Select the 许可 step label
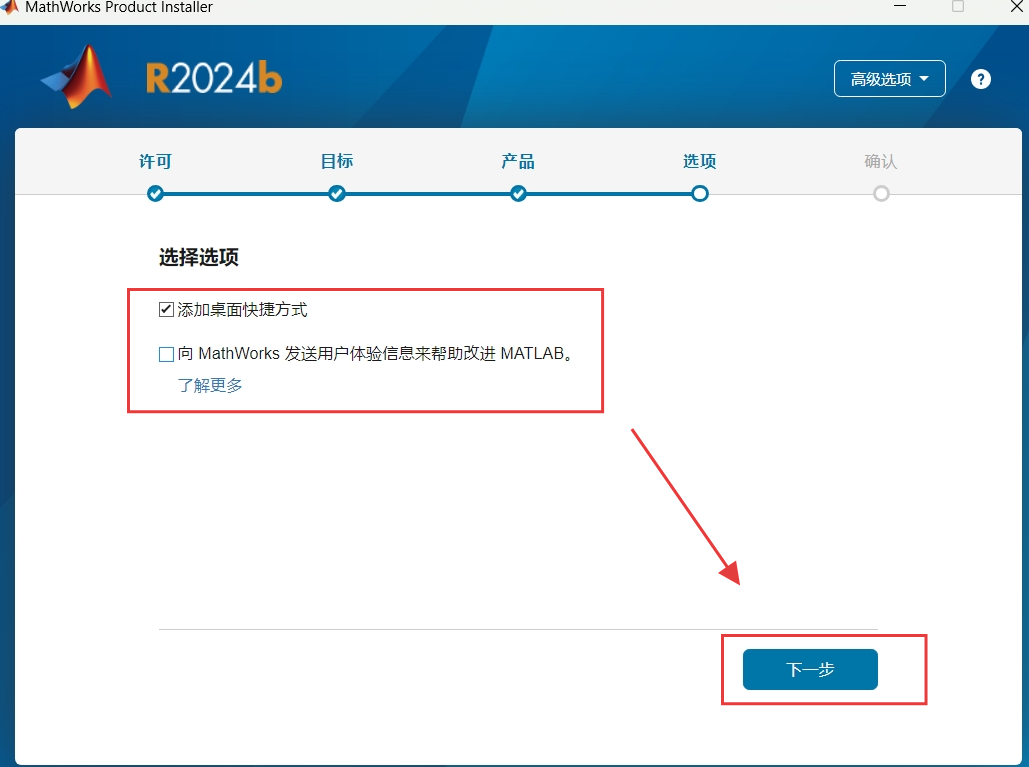The image size is (1029, 767). coord(156,161)
